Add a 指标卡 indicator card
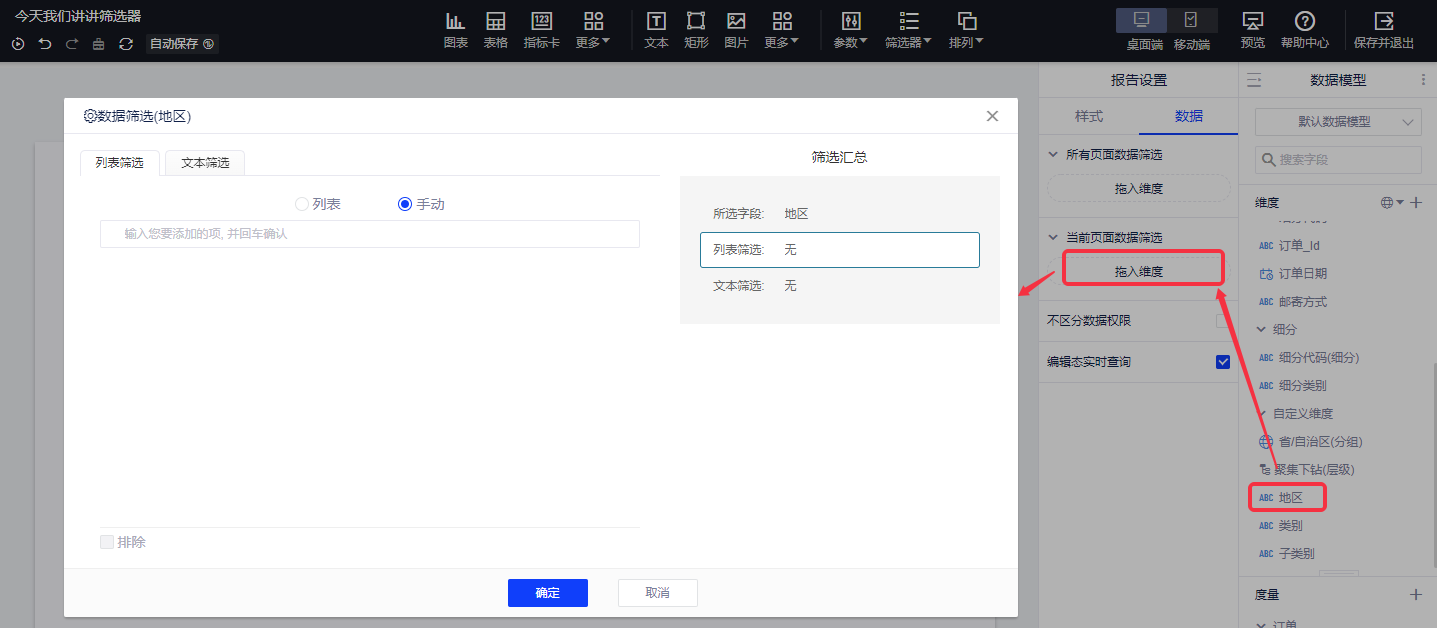The height and width of the screenshot is (628, 1437). click(541, 22)
